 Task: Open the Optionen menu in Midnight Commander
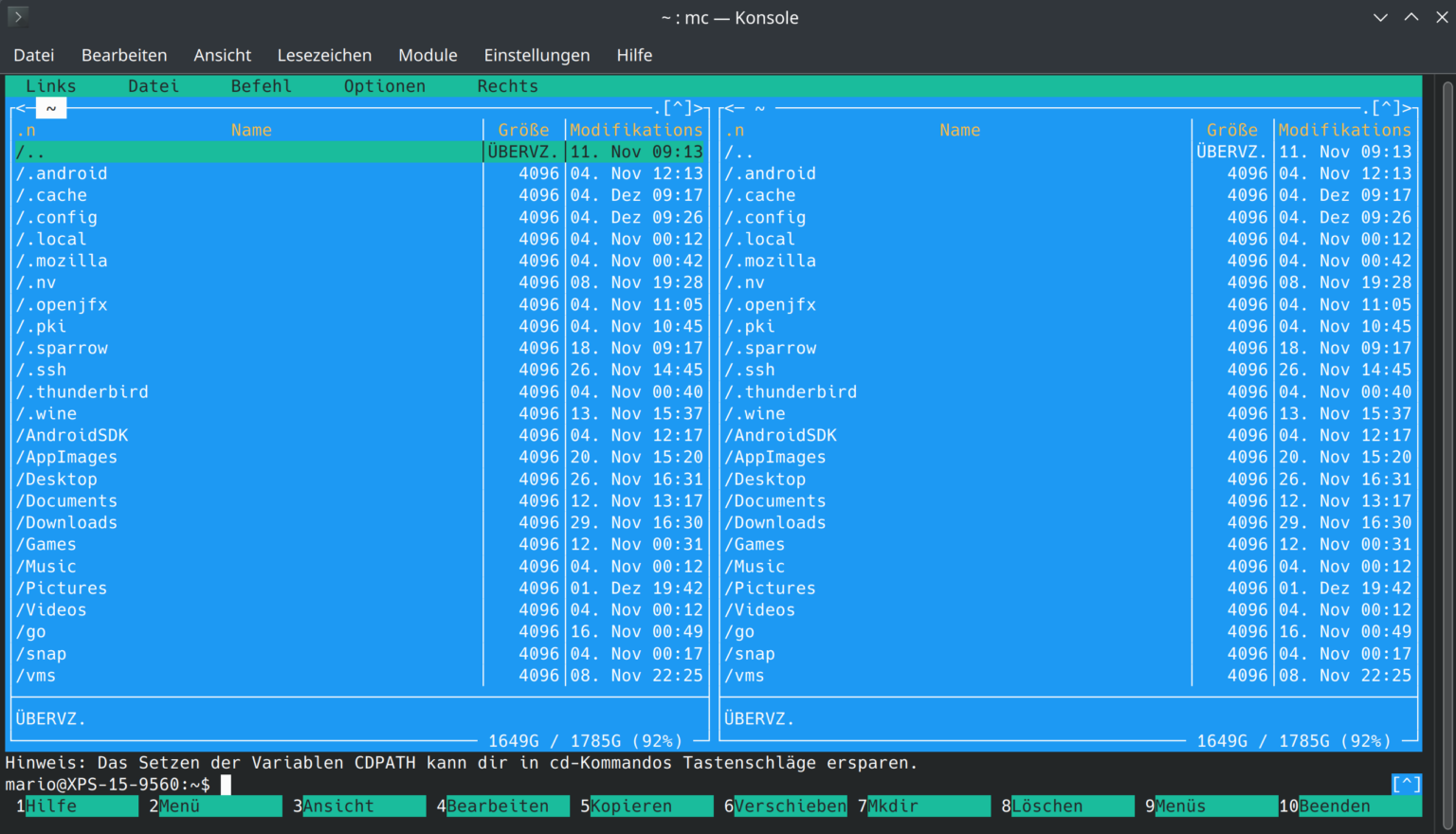[384, 85]
